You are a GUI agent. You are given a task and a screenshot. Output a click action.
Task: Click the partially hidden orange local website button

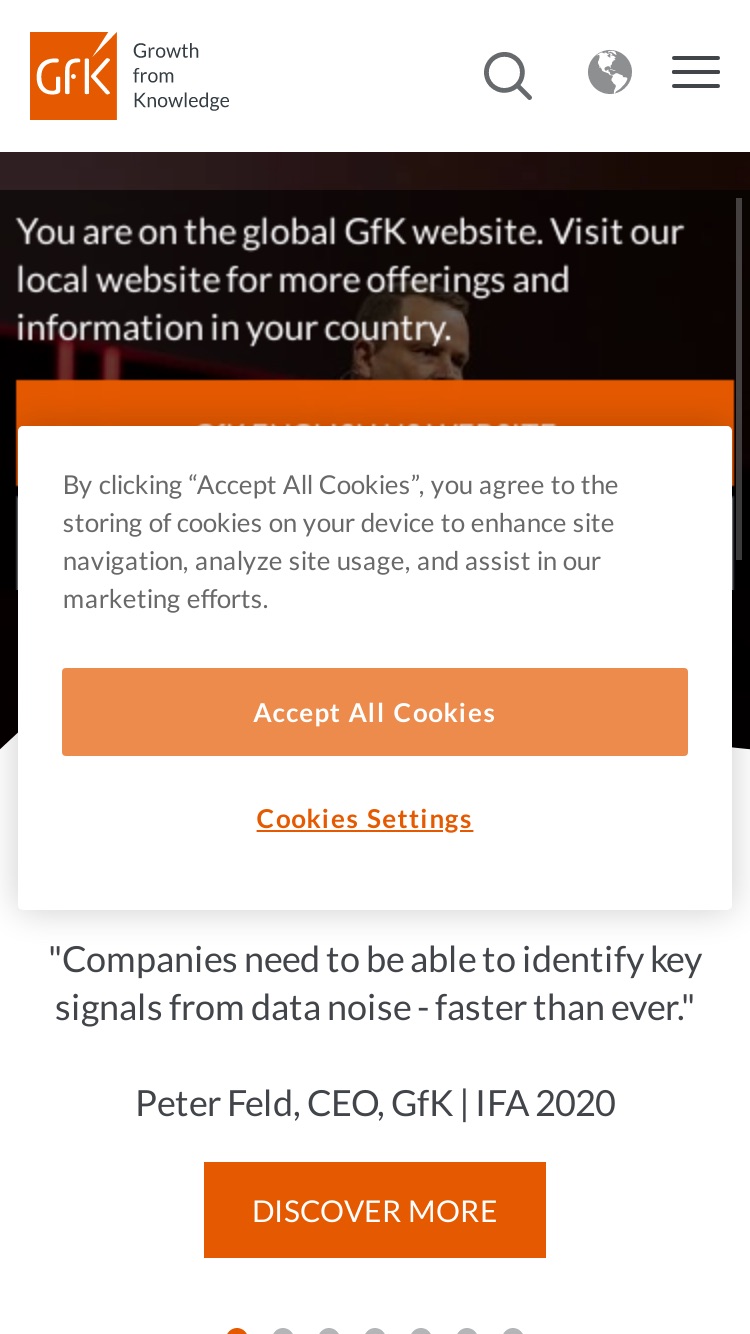tap(375, 404)
